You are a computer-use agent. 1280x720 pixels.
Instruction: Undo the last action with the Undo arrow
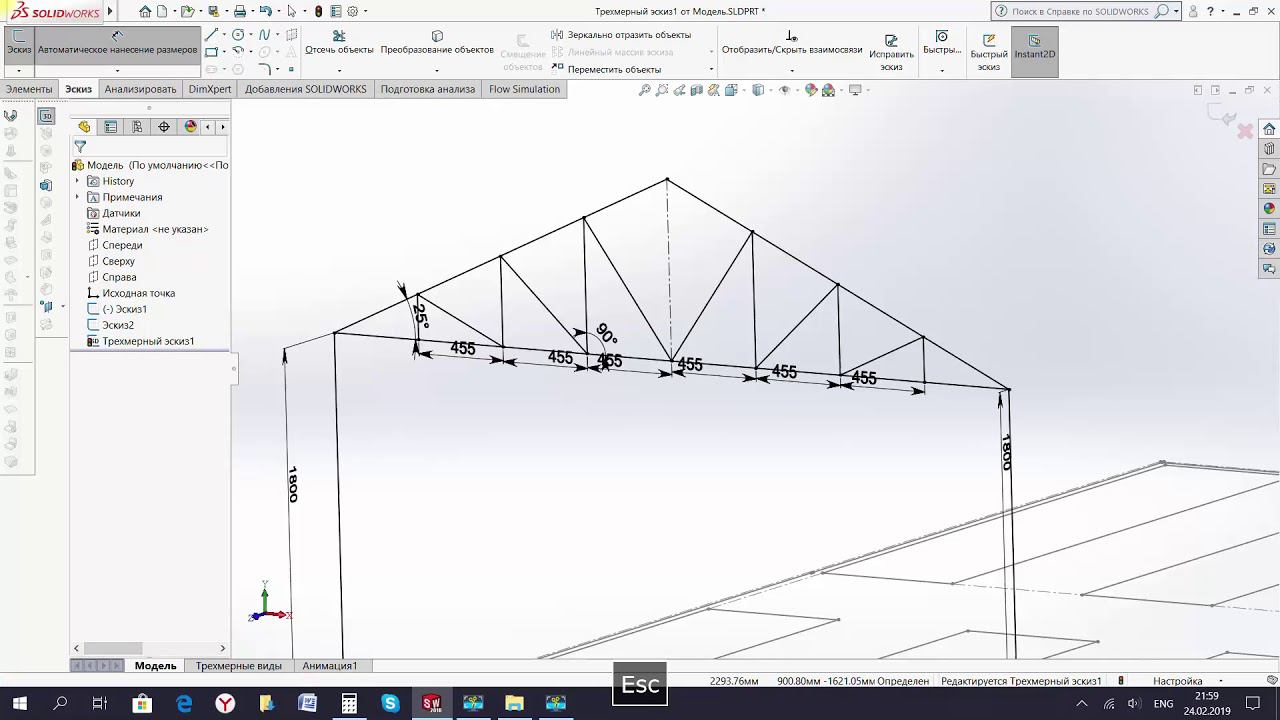pos(265,11)
